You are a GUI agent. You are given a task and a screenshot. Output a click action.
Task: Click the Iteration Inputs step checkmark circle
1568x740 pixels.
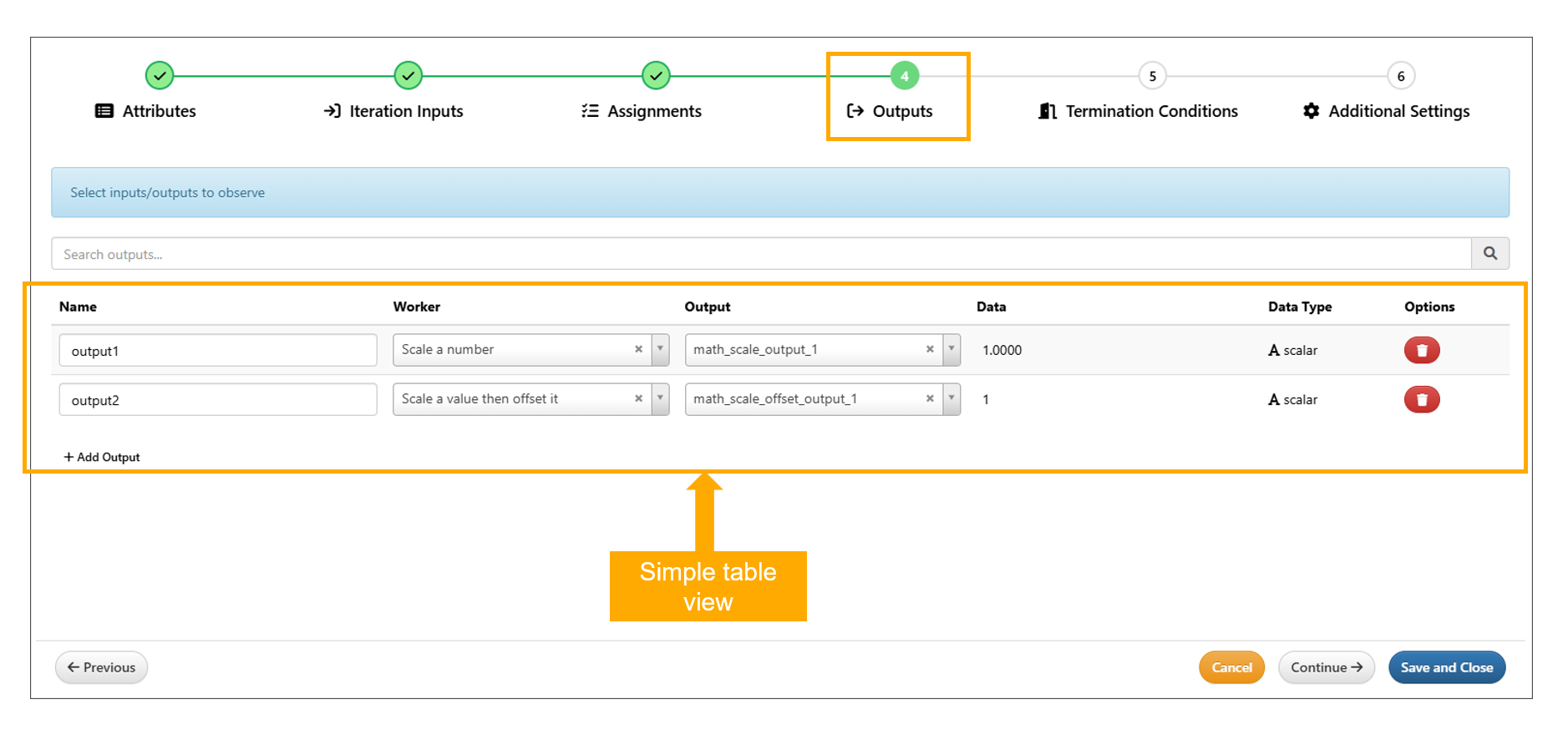pos(408,76)
